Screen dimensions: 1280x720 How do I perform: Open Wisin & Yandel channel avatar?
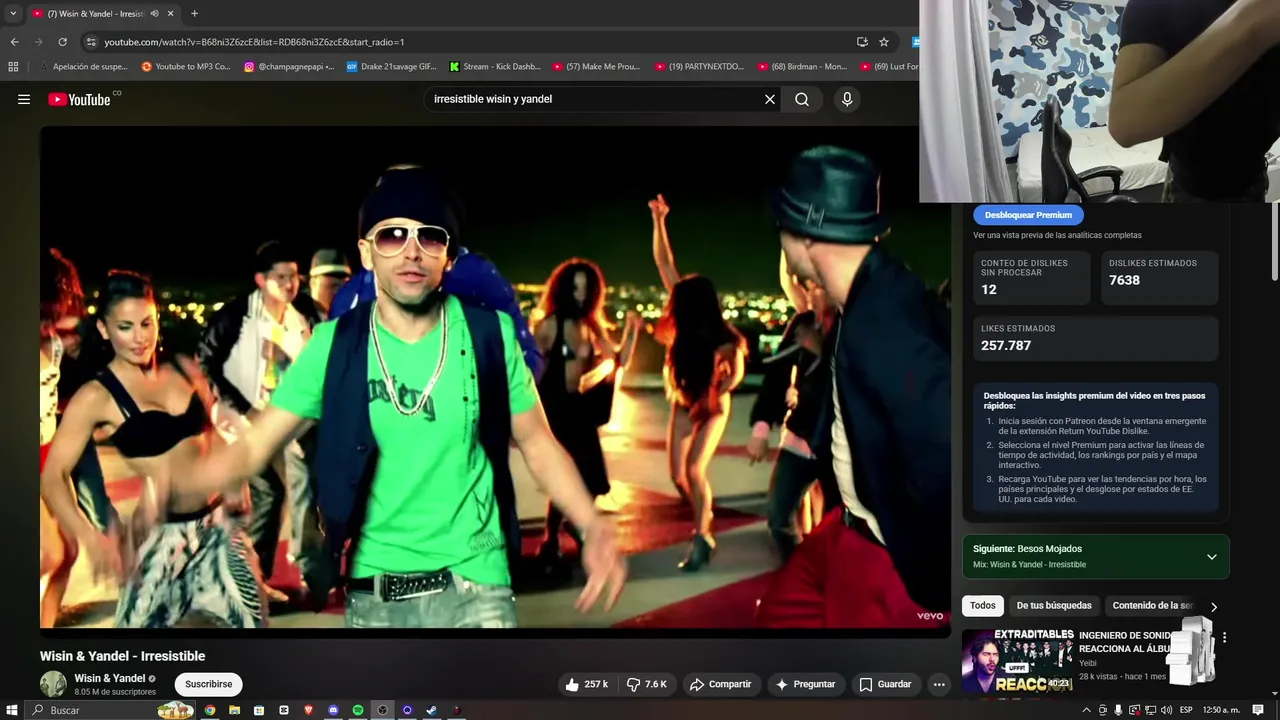pyautogui.click(x=53, y=684)
